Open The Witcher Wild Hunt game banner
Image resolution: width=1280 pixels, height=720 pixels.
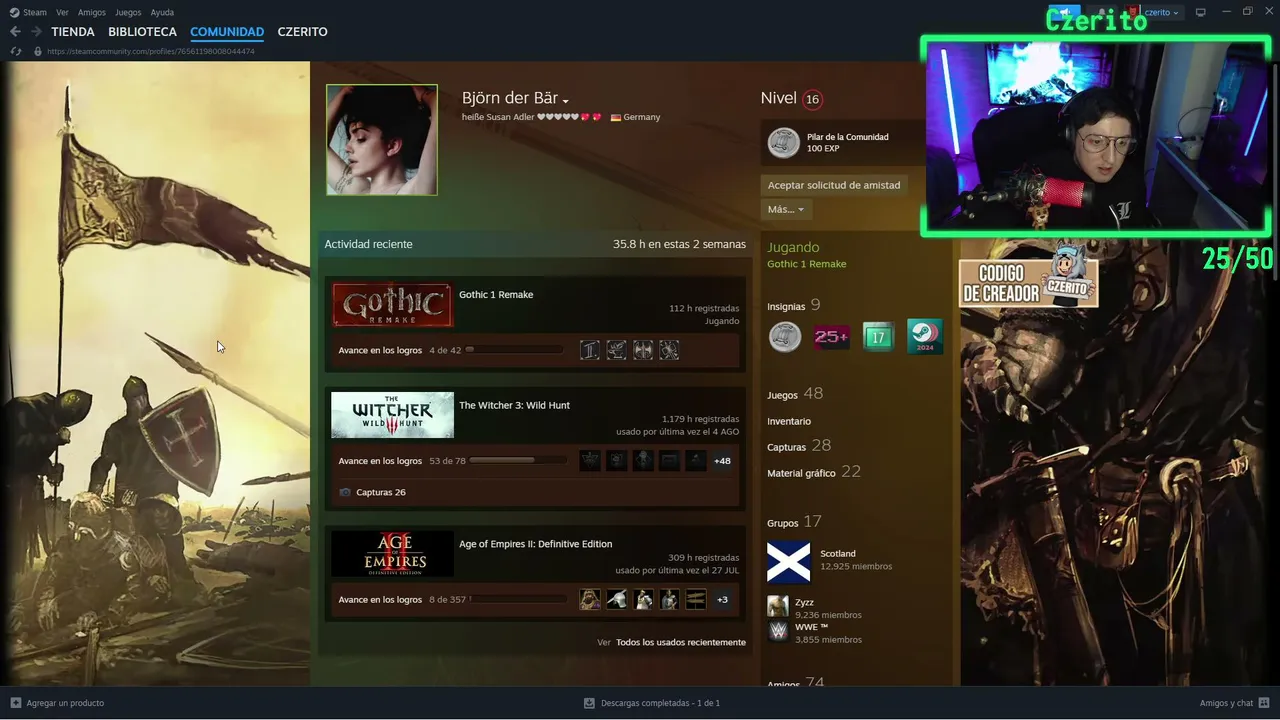[392, 415]
